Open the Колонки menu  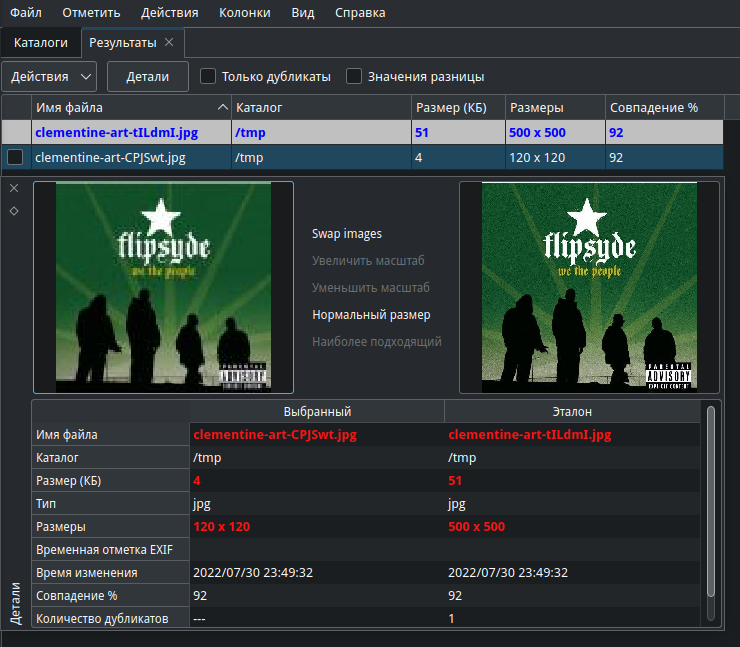coord(244,13)
